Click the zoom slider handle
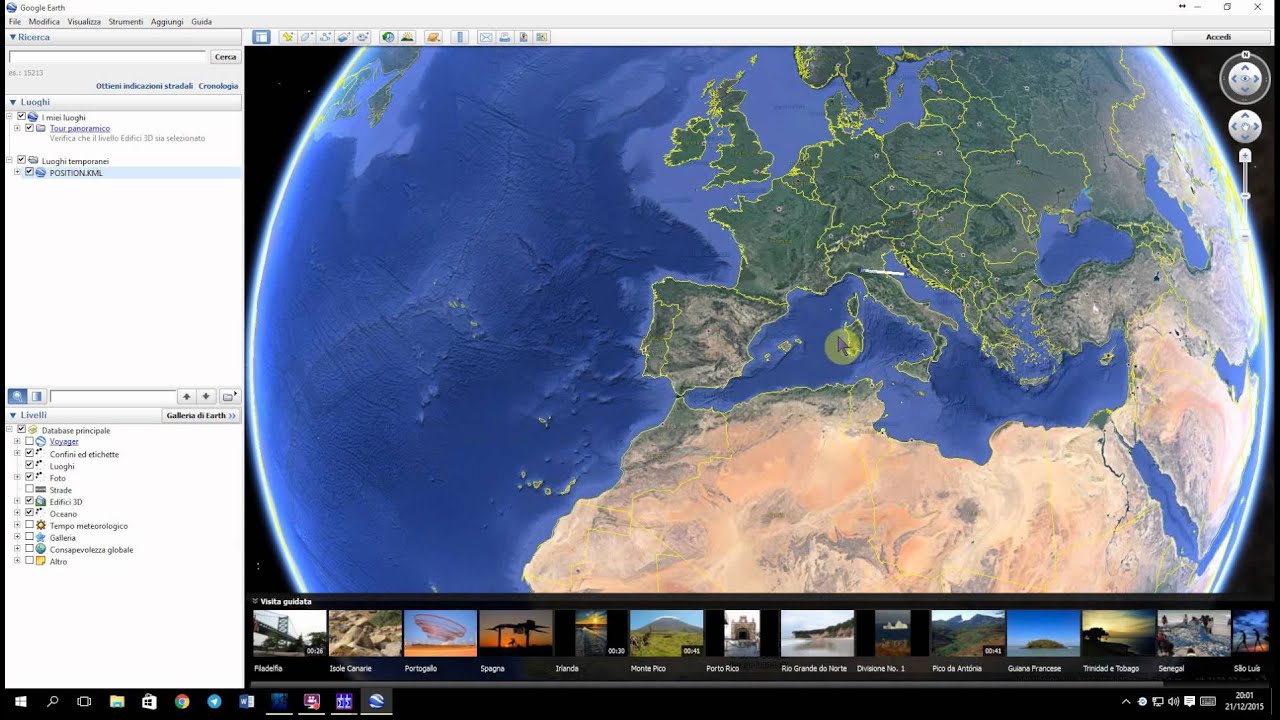The image size is (1280, 720). click(1245, 157)
